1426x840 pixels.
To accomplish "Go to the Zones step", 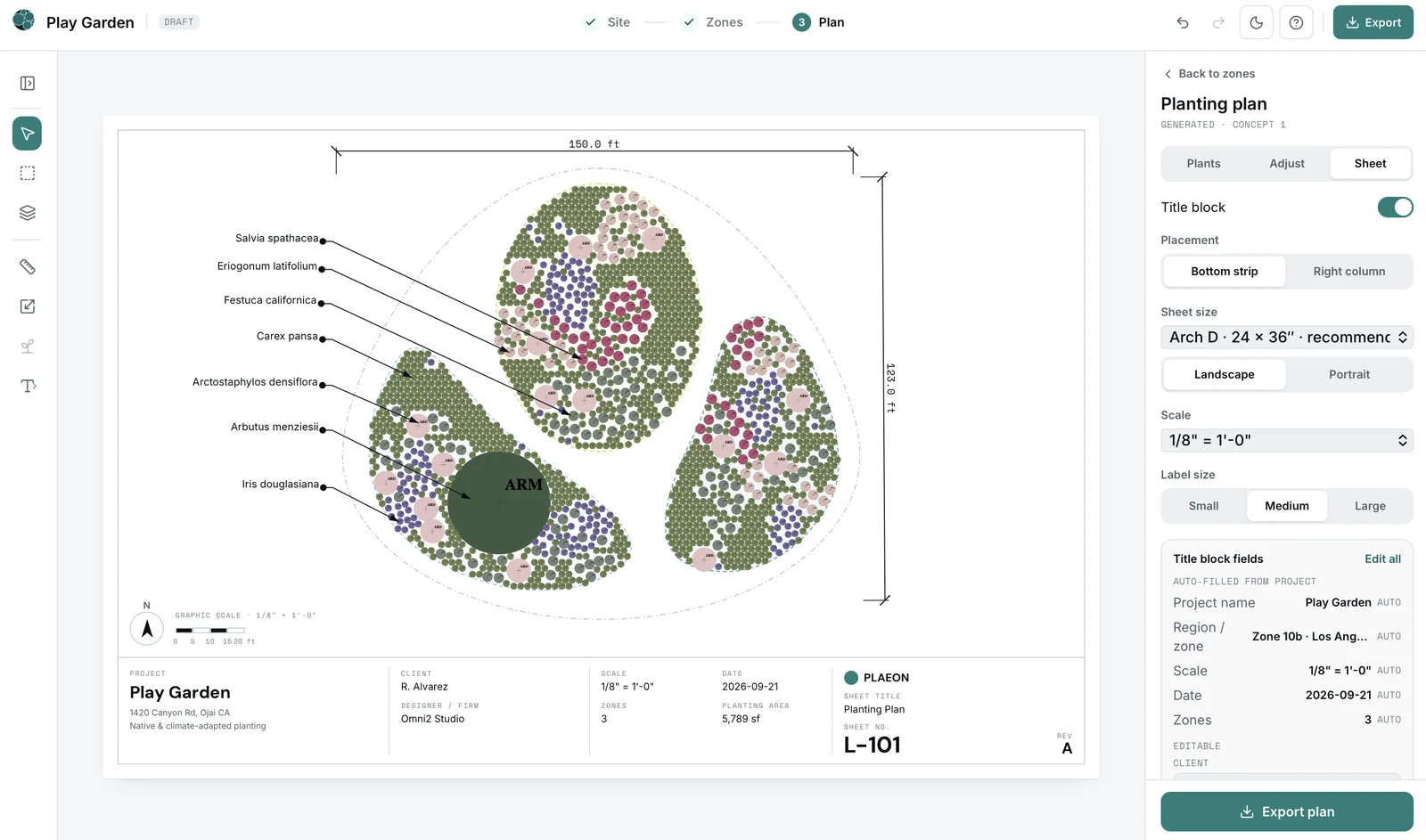I will click(x=712, y=22).
